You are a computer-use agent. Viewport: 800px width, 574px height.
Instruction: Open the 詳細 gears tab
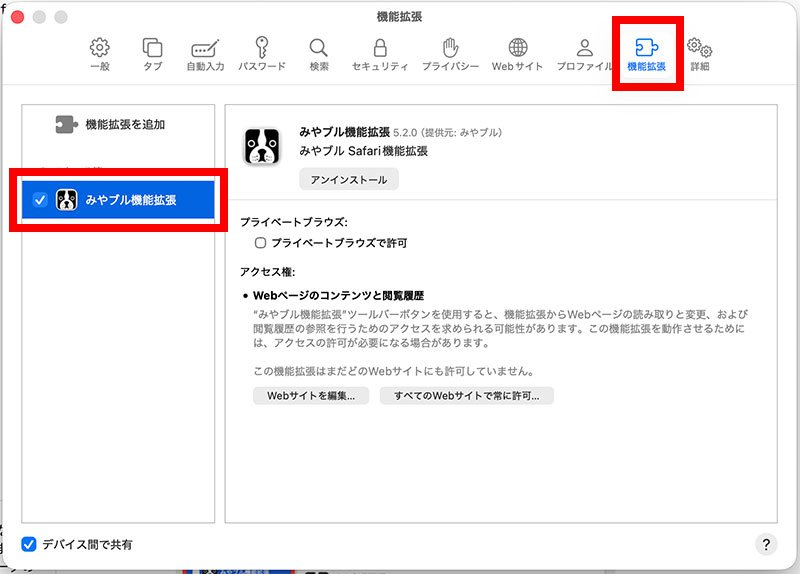[x=699, y=54]
